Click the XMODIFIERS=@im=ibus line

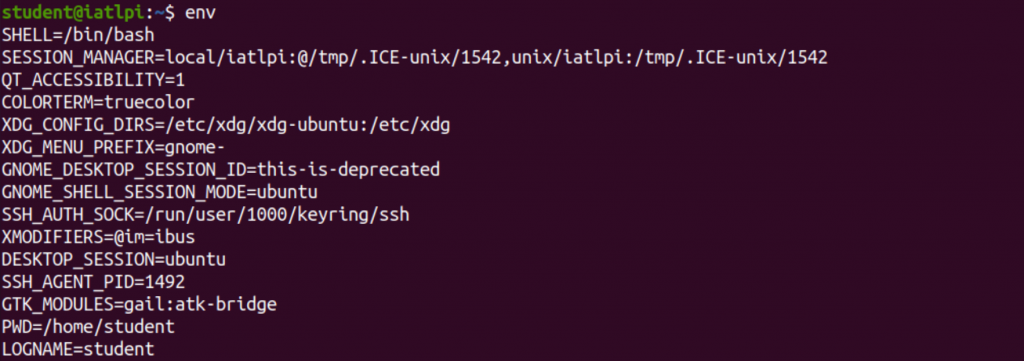[x=98, y=237]
